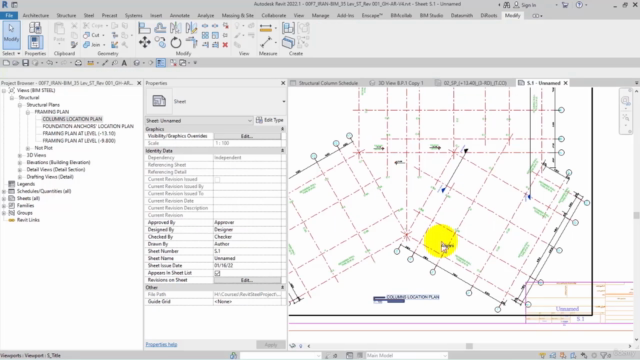Open the File menu
The height and width of the screenshot is (360, 640).
tap(9, 16)
